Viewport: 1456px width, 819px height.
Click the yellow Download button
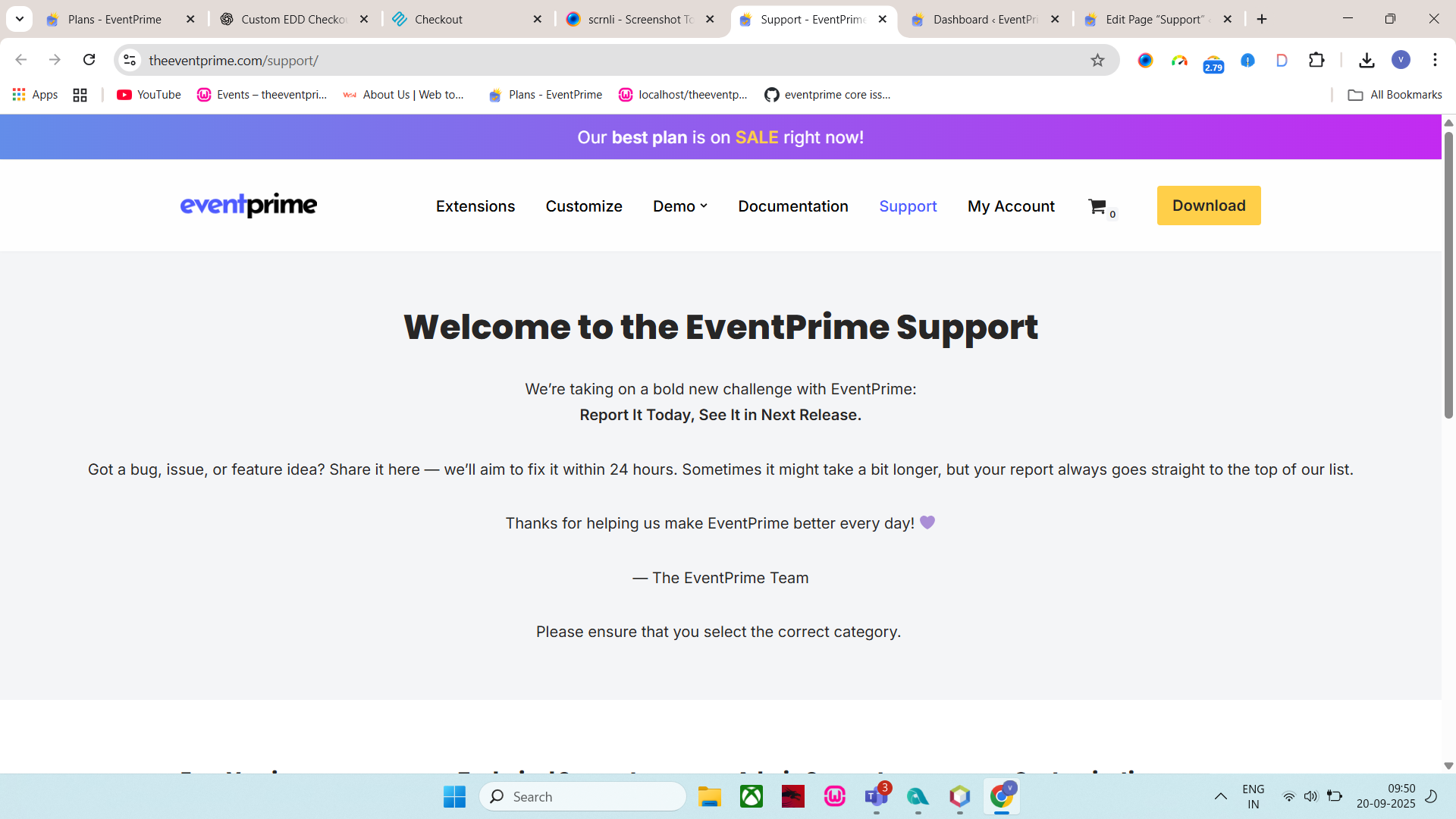coord(1208,206)
